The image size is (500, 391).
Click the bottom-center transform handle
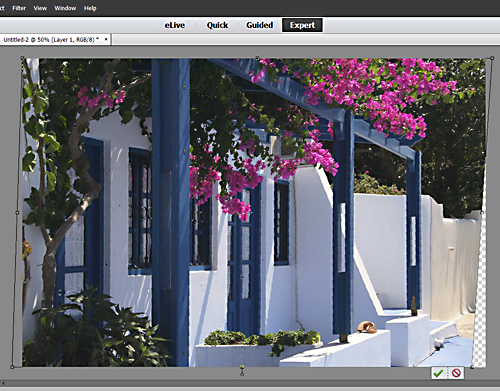(242, 367)
